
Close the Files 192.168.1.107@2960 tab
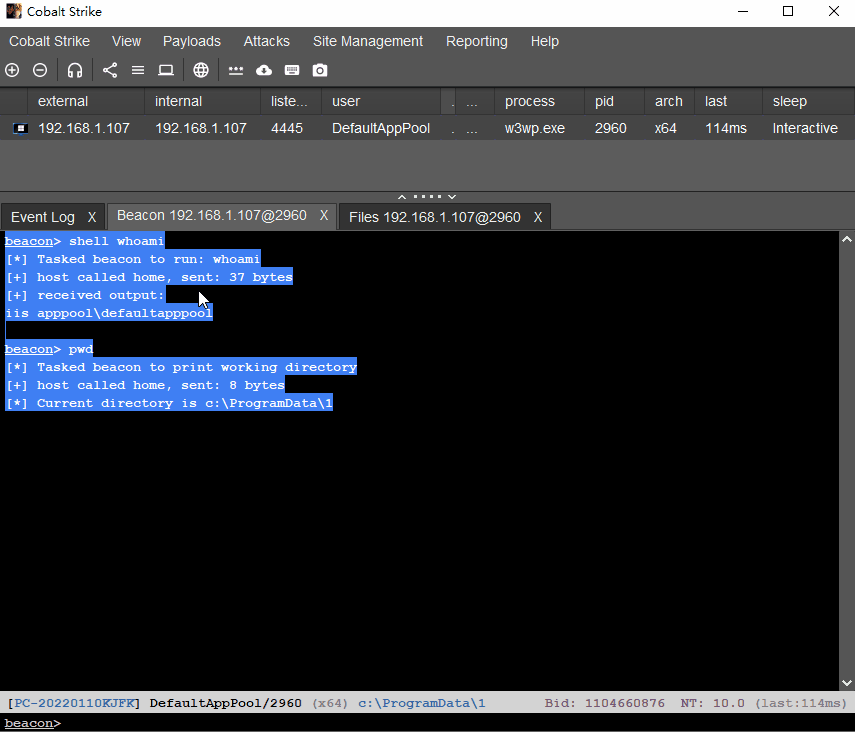click(x=538, y=217)
